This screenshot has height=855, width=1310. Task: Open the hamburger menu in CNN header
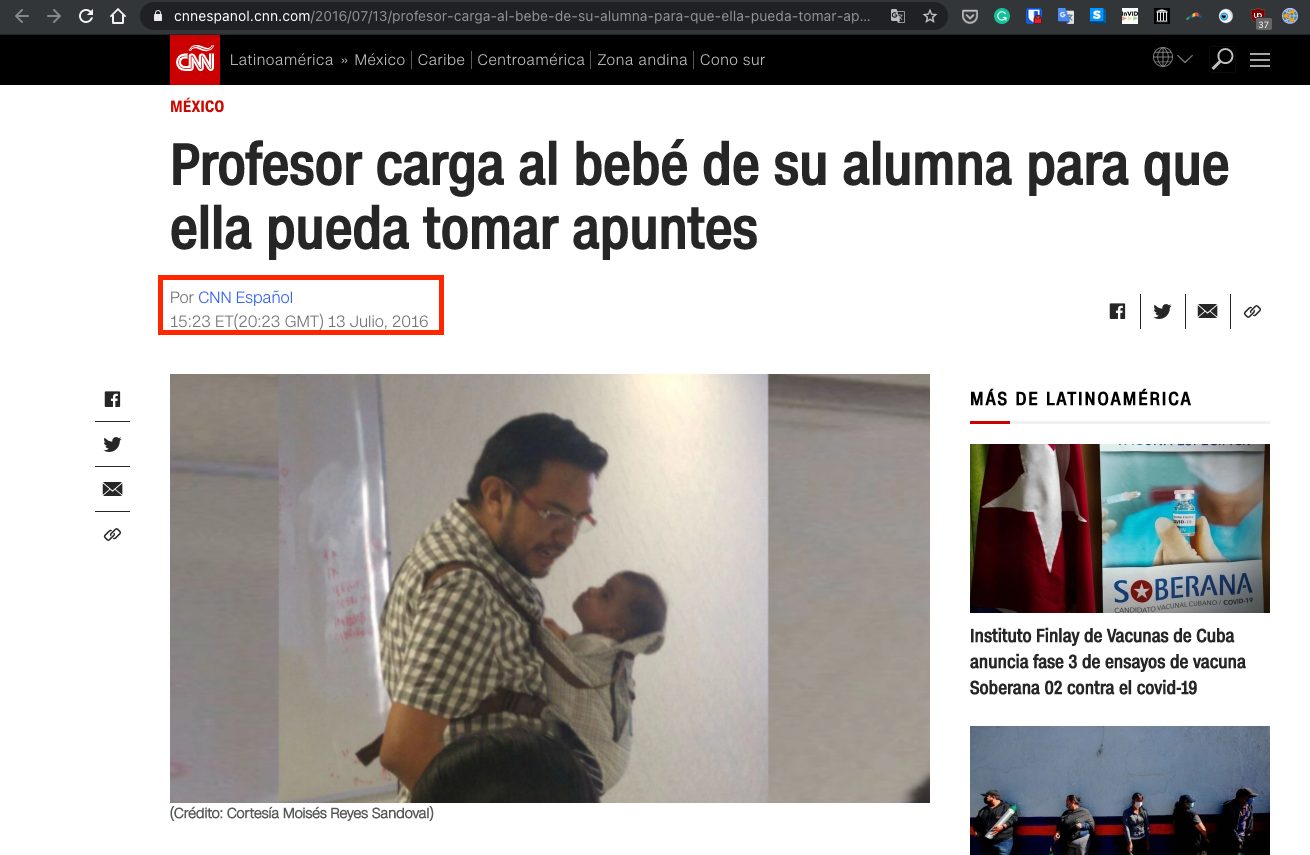tap(1260, 60)
